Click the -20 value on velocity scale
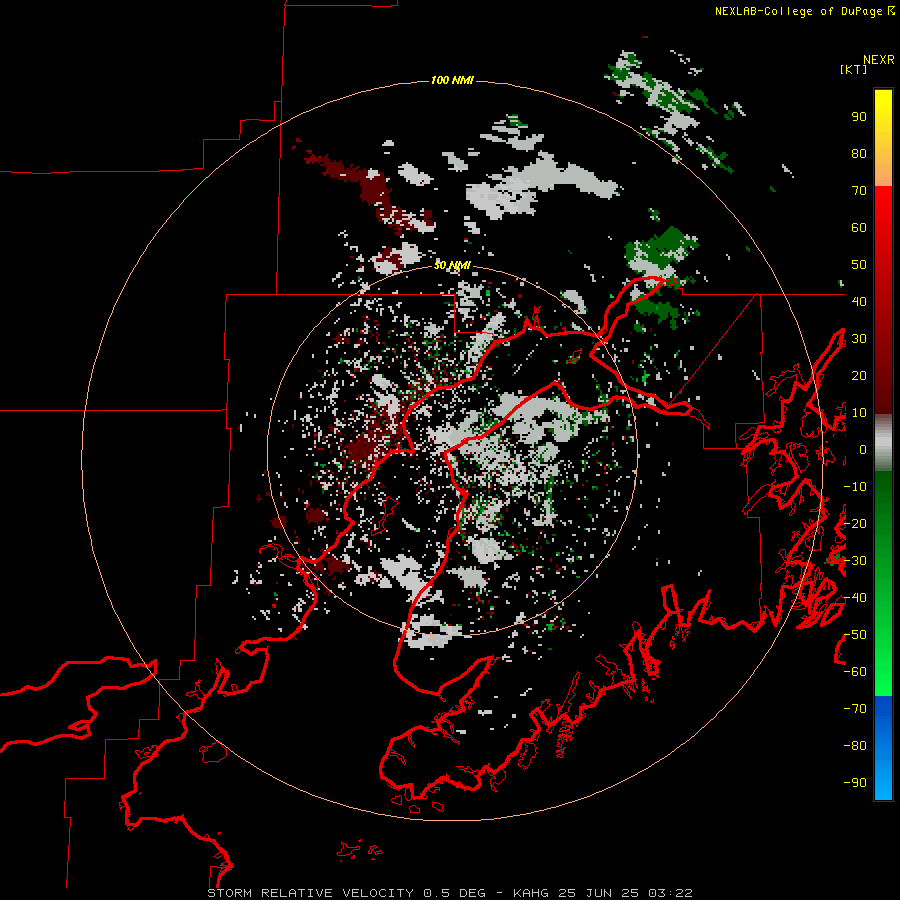900x900 pixels. point(855,523)
